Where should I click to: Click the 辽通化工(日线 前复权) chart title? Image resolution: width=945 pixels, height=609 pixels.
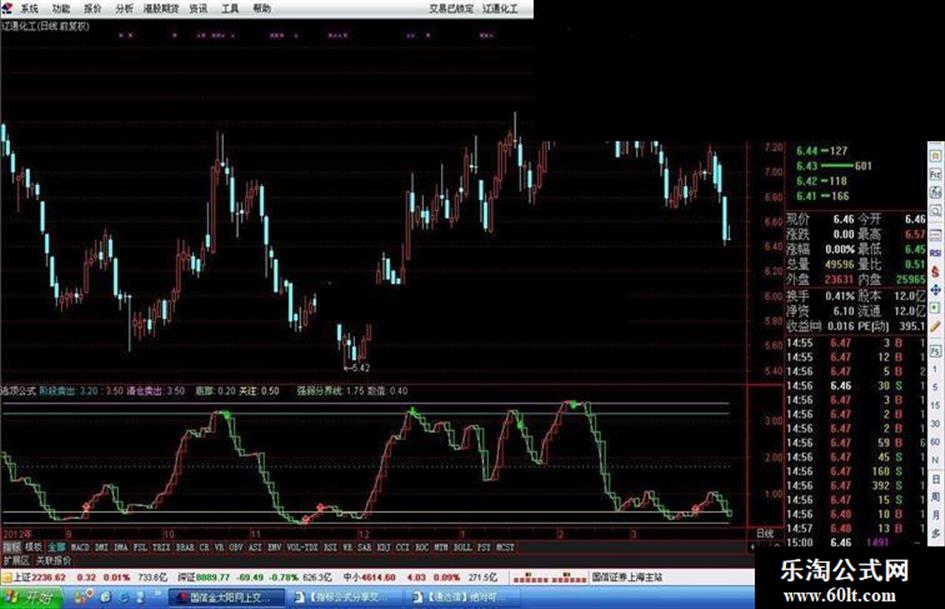coord(45,26)
